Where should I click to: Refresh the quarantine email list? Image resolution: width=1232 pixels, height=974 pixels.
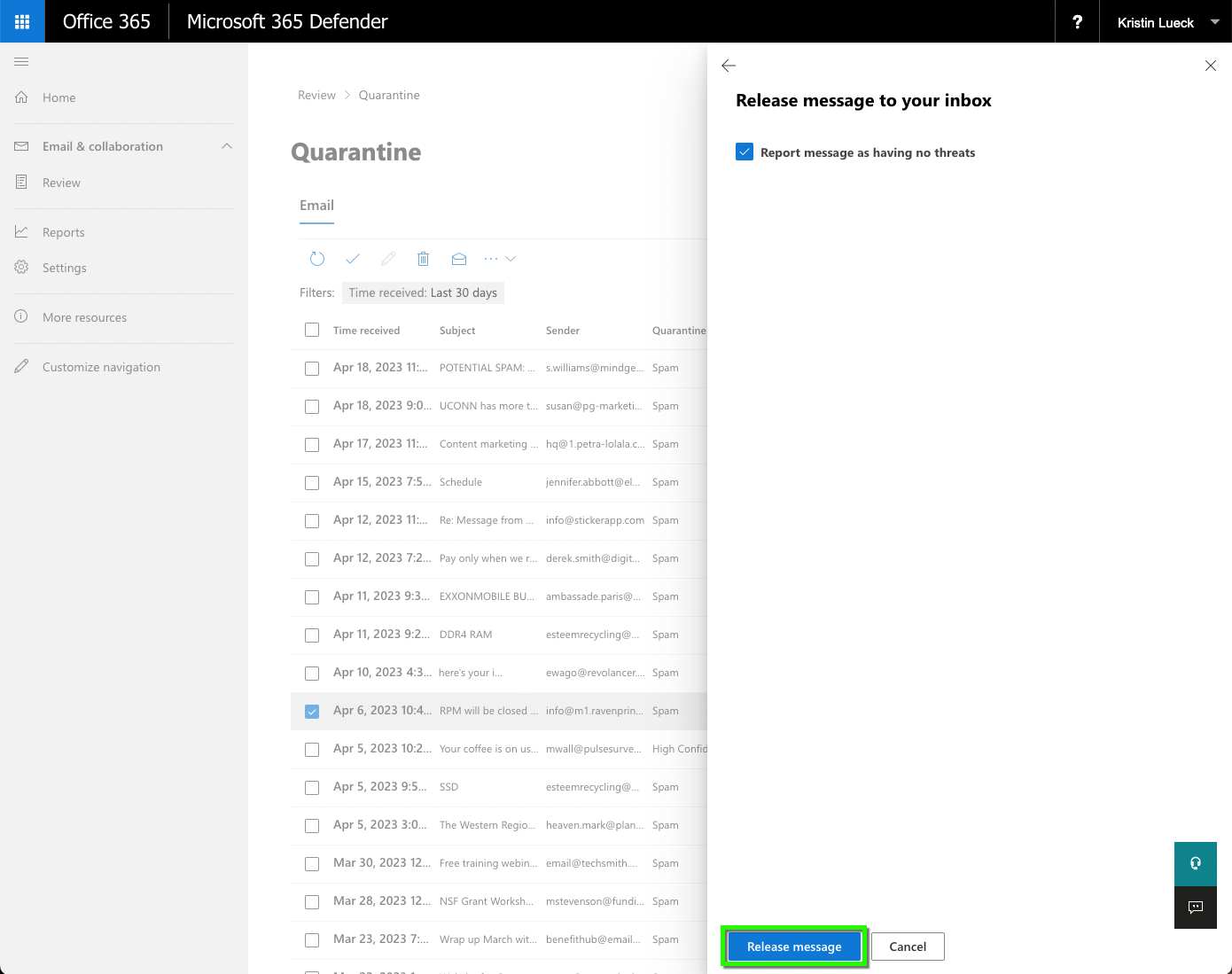pos(317,258)
